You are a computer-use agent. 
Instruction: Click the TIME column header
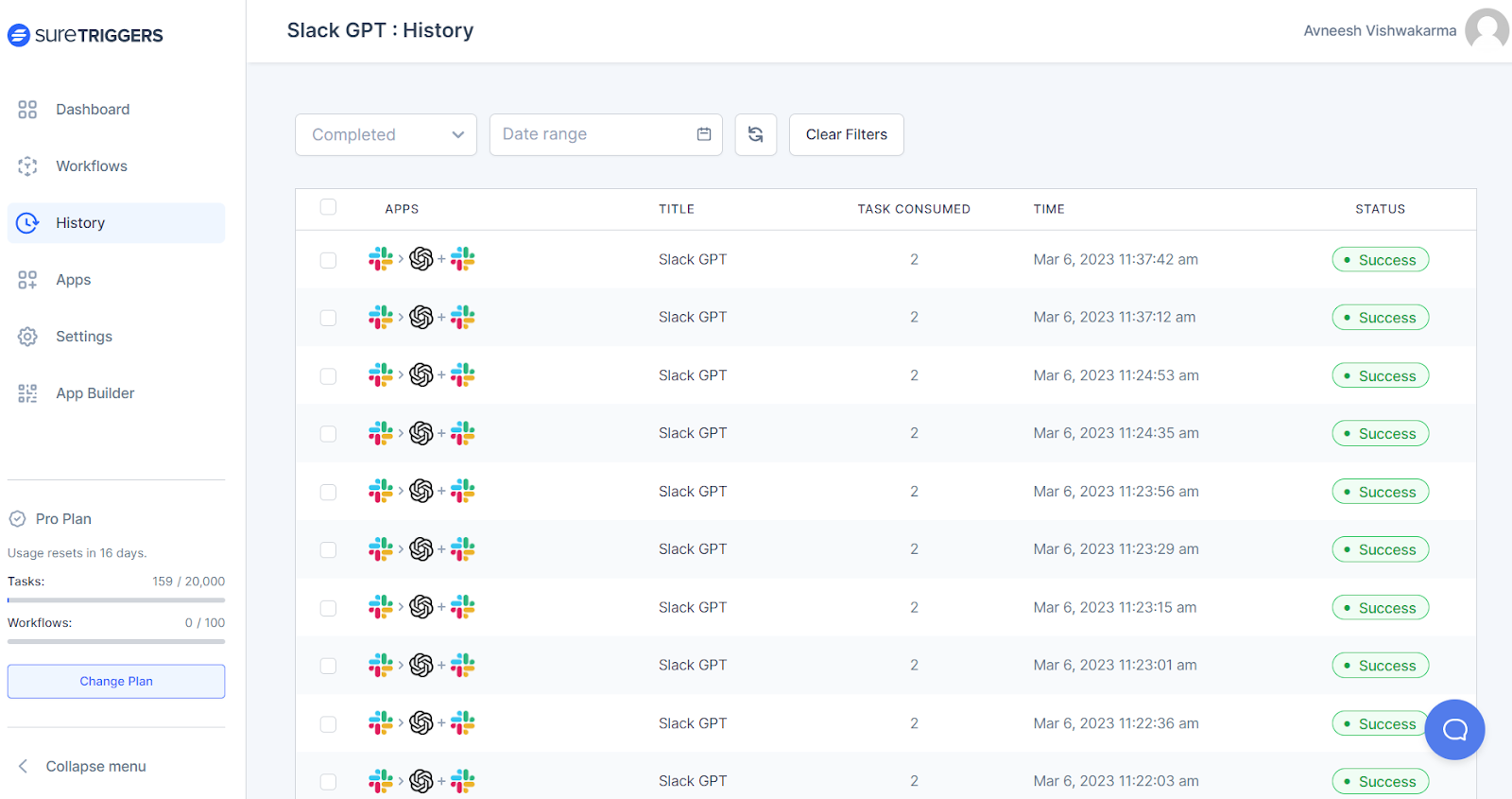tap(1049, 209)
